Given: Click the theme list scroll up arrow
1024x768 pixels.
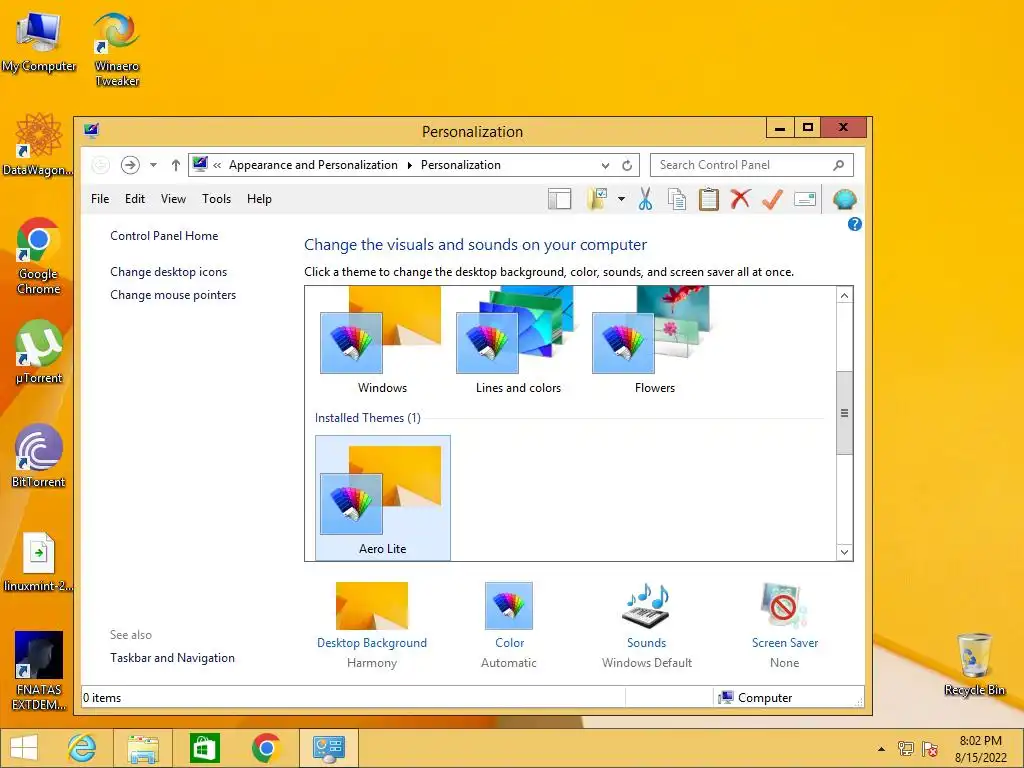Looking at the screenshot, I should (x=844, y=295).
